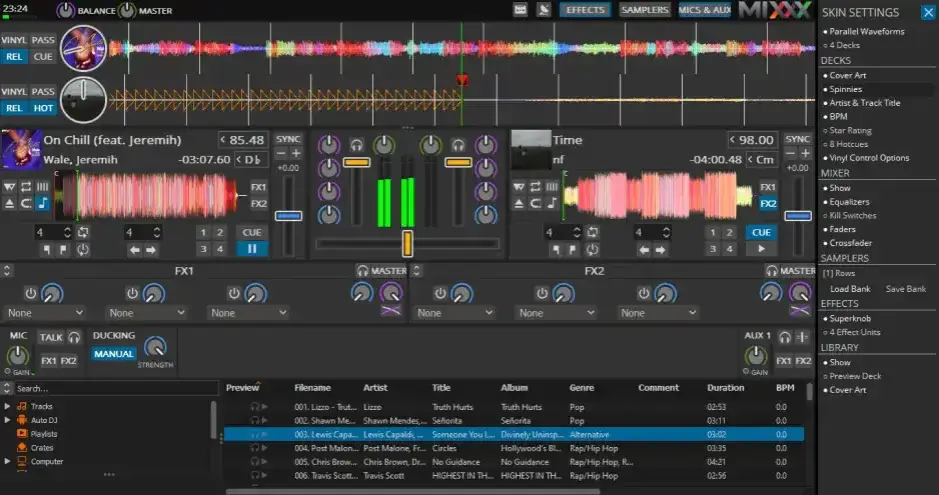Enable Star Rating in skin settings
Screen dimensions: 939x495
(x=850, y=130)
